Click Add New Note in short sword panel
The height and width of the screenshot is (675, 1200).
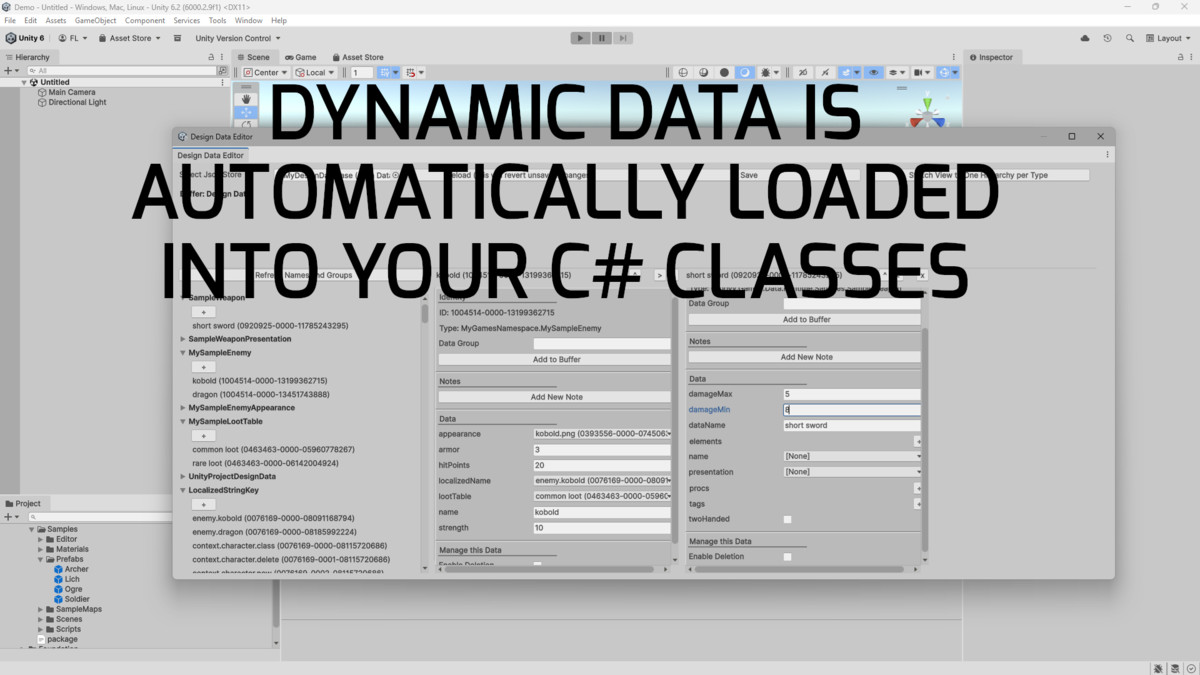[805, 356]
